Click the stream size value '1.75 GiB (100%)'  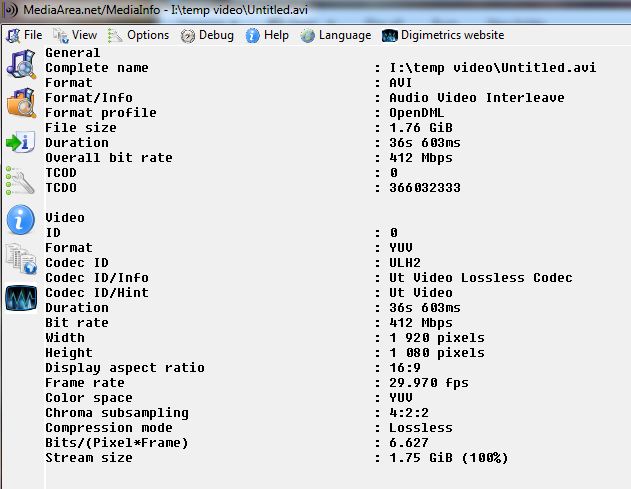coord(449,458)
